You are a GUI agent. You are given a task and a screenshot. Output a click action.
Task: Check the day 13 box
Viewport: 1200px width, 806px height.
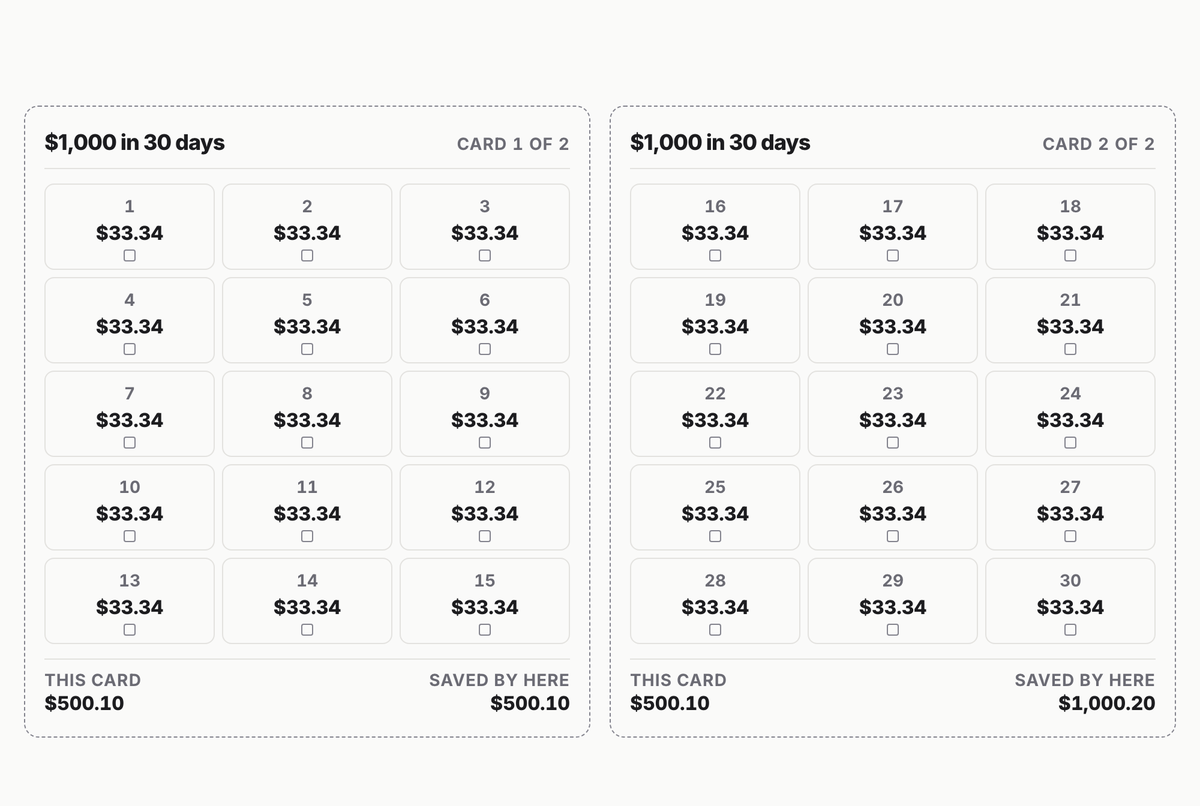pyautogui.click(x=129, y=629)
